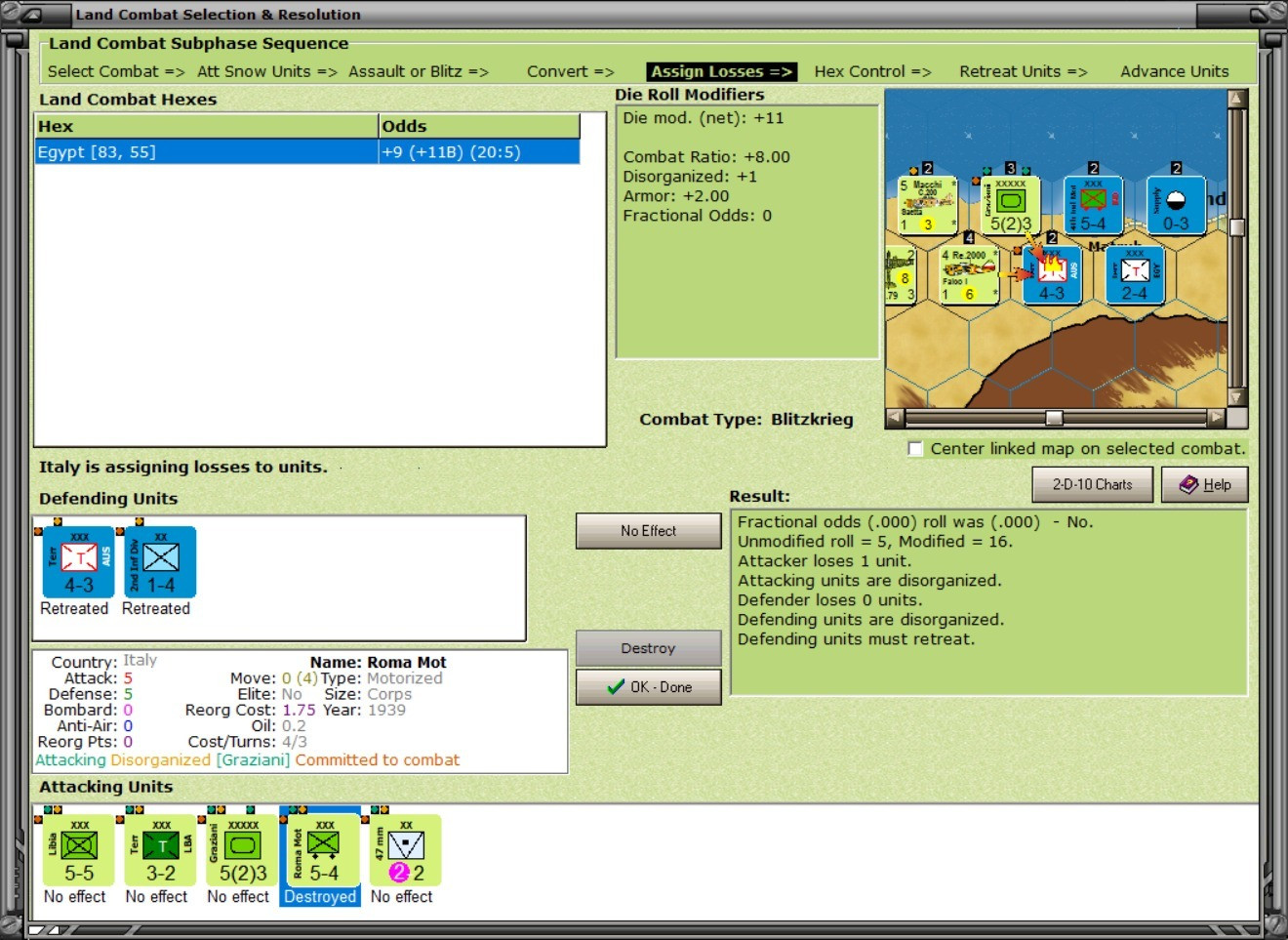This screenshot has height=940, width=1288.
Task: Confirm losses with OK - Done
Action: 649,687
